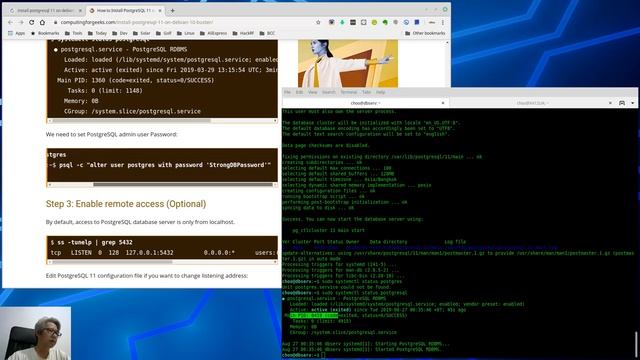This screenshot has height=360, width=640.
Task: Click the green download arrow extension icon
Action: click(342, 22)
